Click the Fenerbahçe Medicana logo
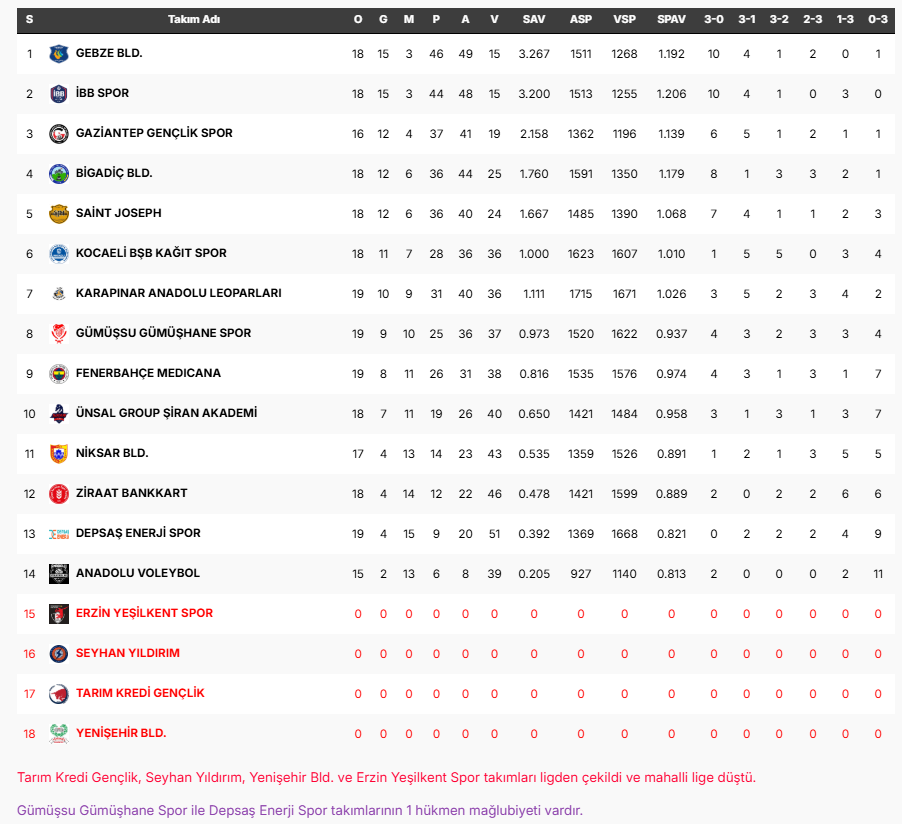Screen dimensions: 902x824 pos(59,374)
